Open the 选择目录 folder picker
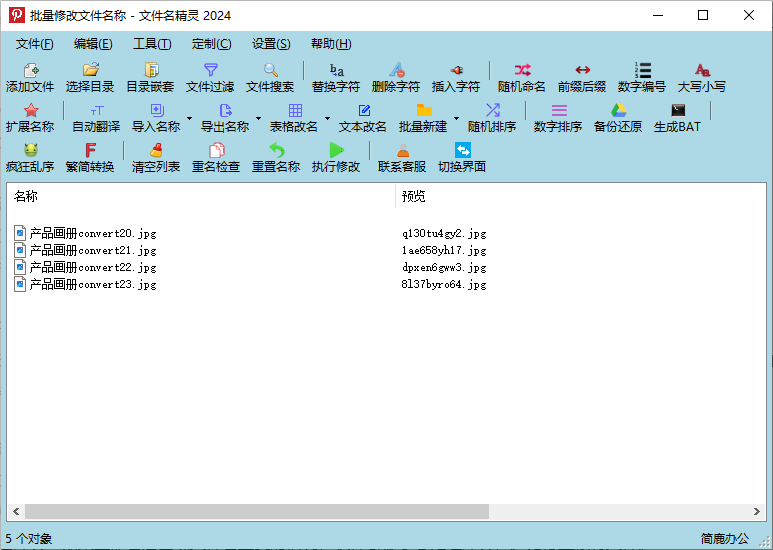The image size is (773, 550). (90, 77)
